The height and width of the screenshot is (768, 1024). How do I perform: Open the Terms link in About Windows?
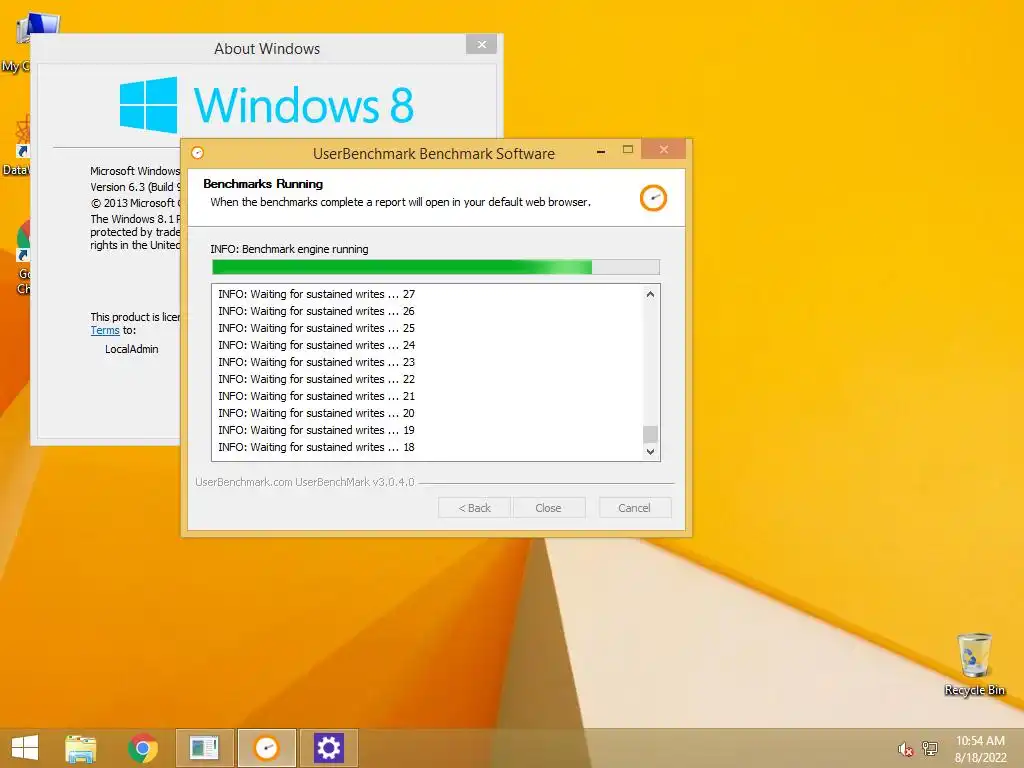point(104,330)
